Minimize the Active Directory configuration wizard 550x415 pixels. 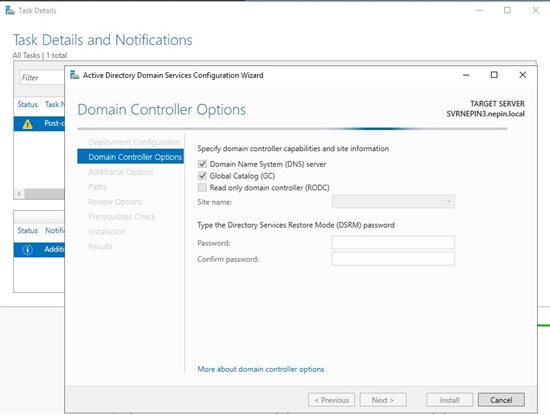pyautogui.click(x=466, y=75)
